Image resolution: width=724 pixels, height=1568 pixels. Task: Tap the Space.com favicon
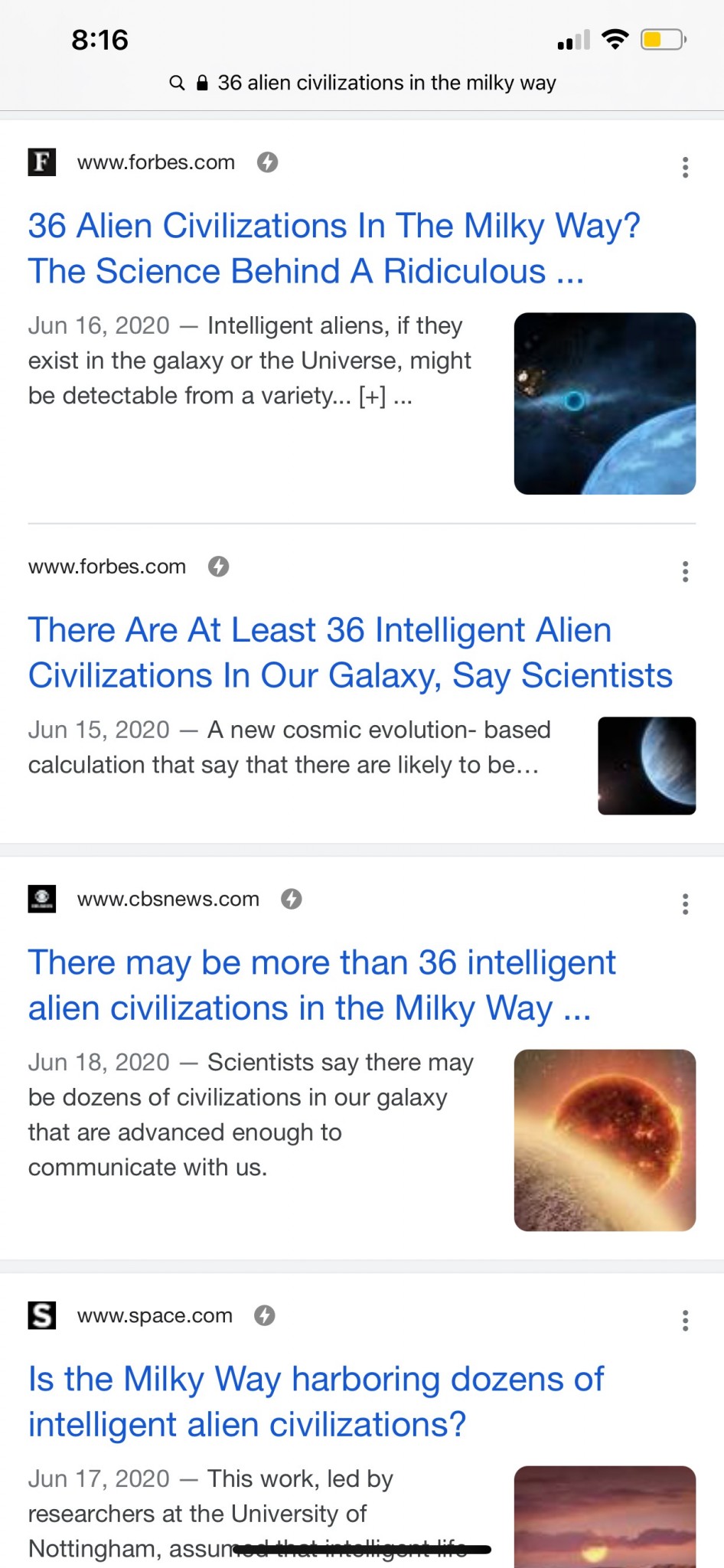[42, 1315]
